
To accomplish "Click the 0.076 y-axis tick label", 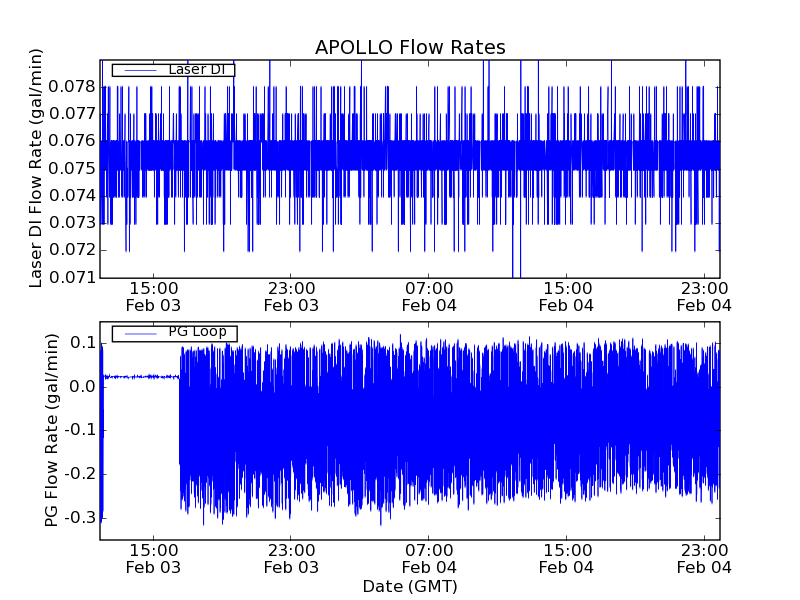I will [72, 141].
